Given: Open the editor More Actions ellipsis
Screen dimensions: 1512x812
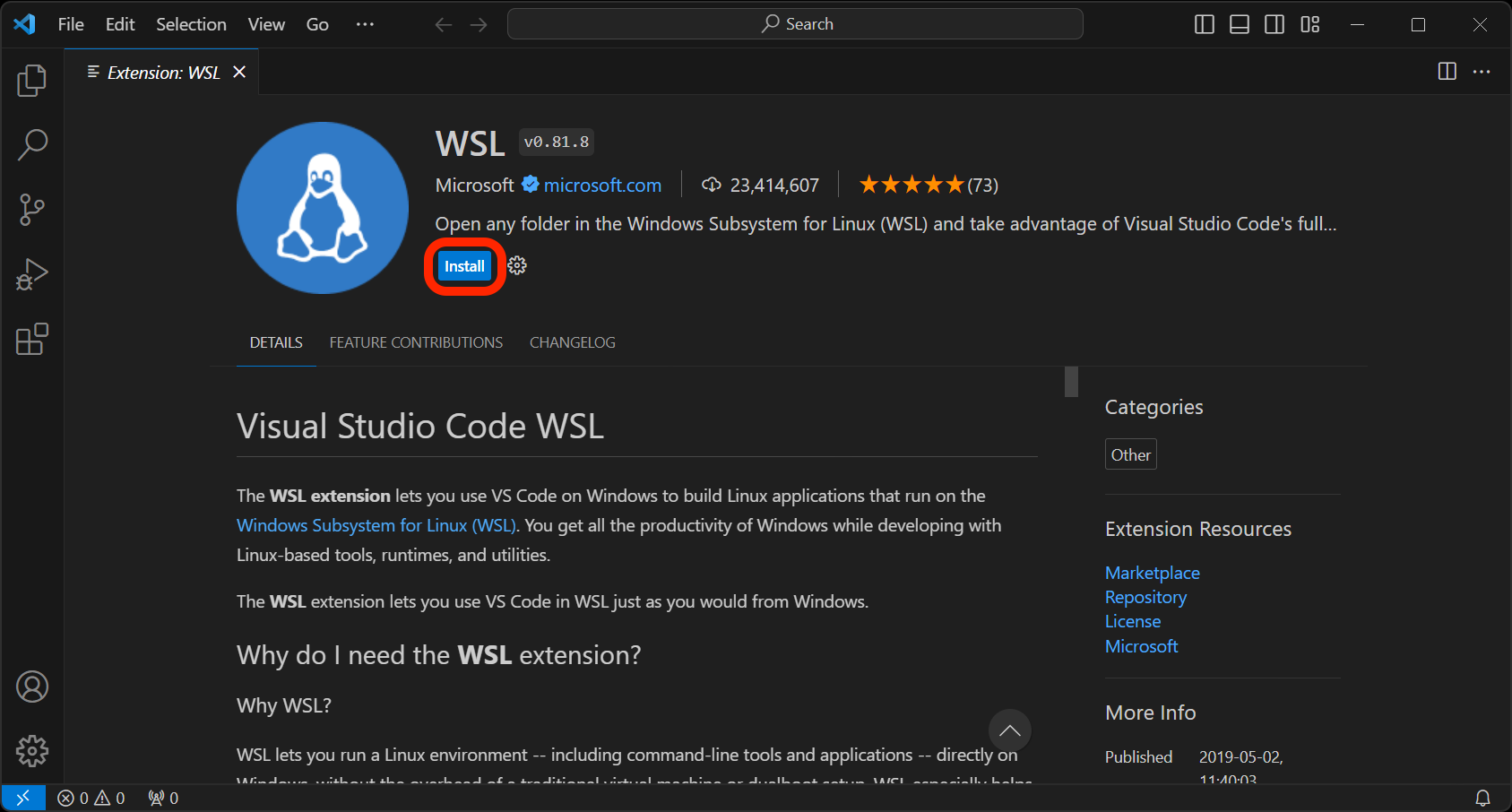Looking at the screenshot, I should (1482, 72).
